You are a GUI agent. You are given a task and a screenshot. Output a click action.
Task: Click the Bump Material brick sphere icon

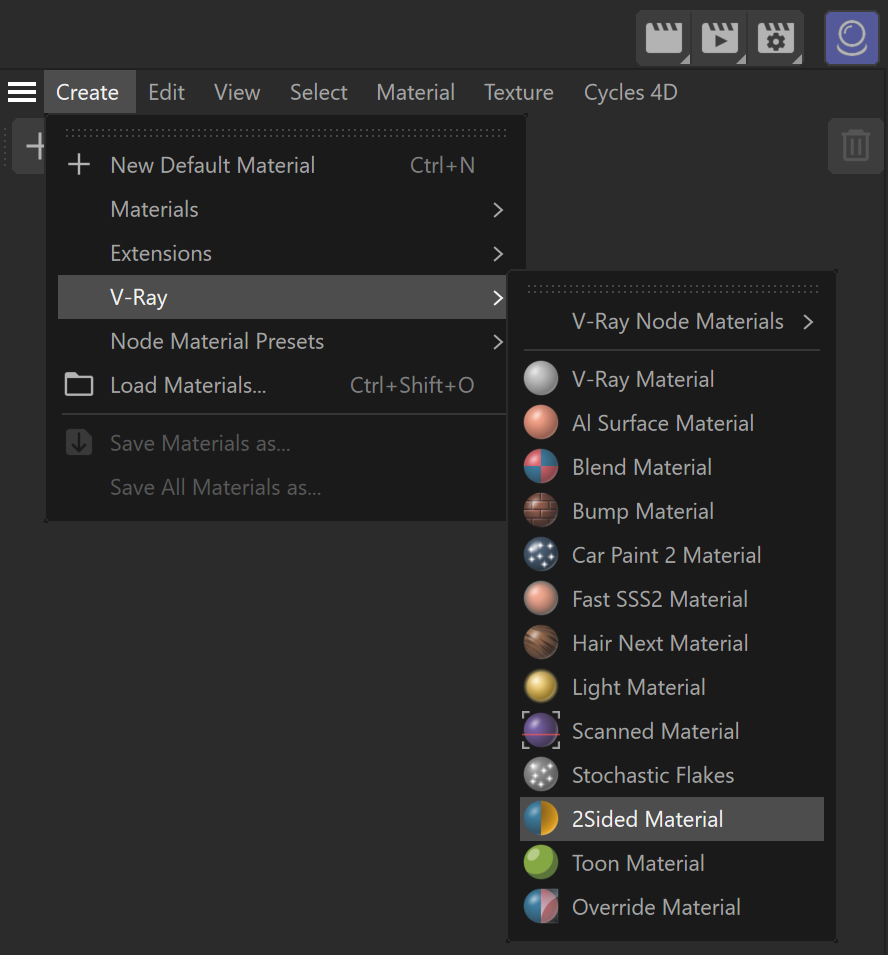pyautogui.click(x=541, y=510)
